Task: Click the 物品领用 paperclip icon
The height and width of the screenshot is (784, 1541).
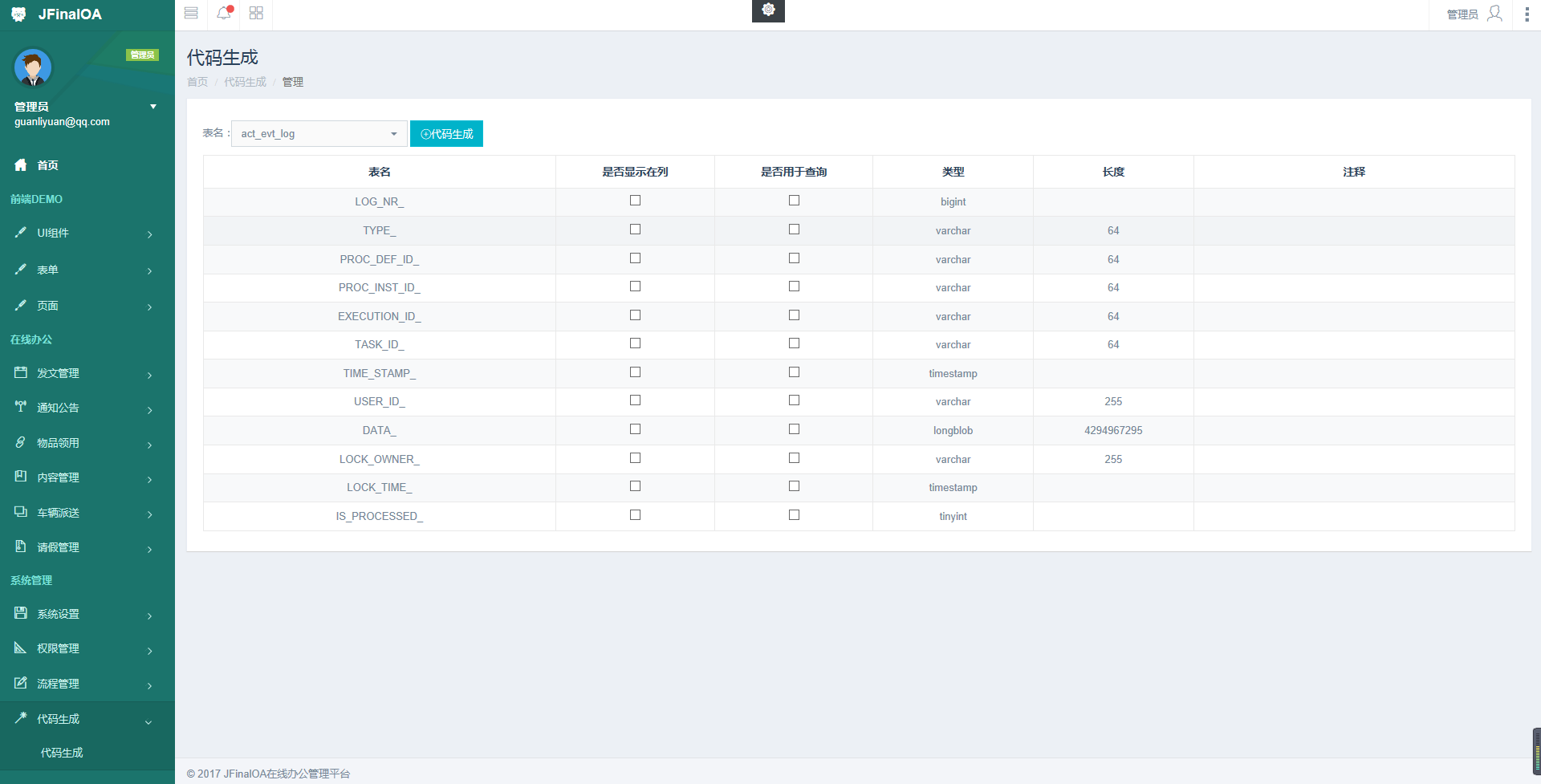Action: tap(21, 442)
